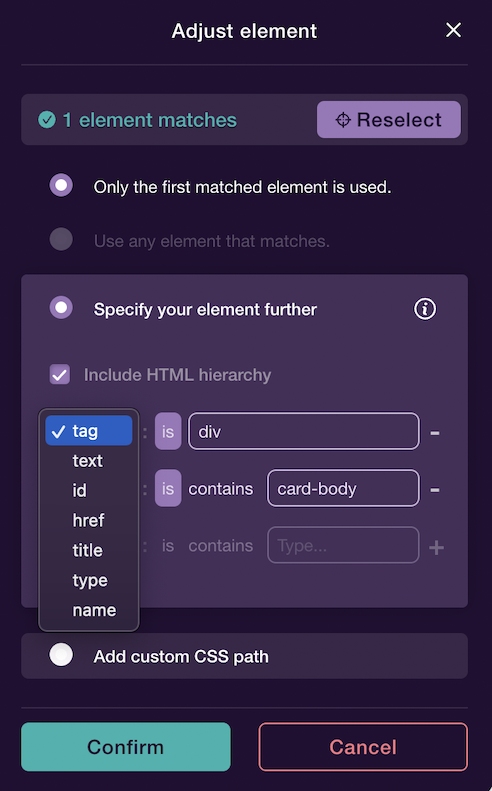Viewport: 492px width, 791px height.
Task: Confirm the element adjustment
Action: pyautogui.click(x=126, y=747)
